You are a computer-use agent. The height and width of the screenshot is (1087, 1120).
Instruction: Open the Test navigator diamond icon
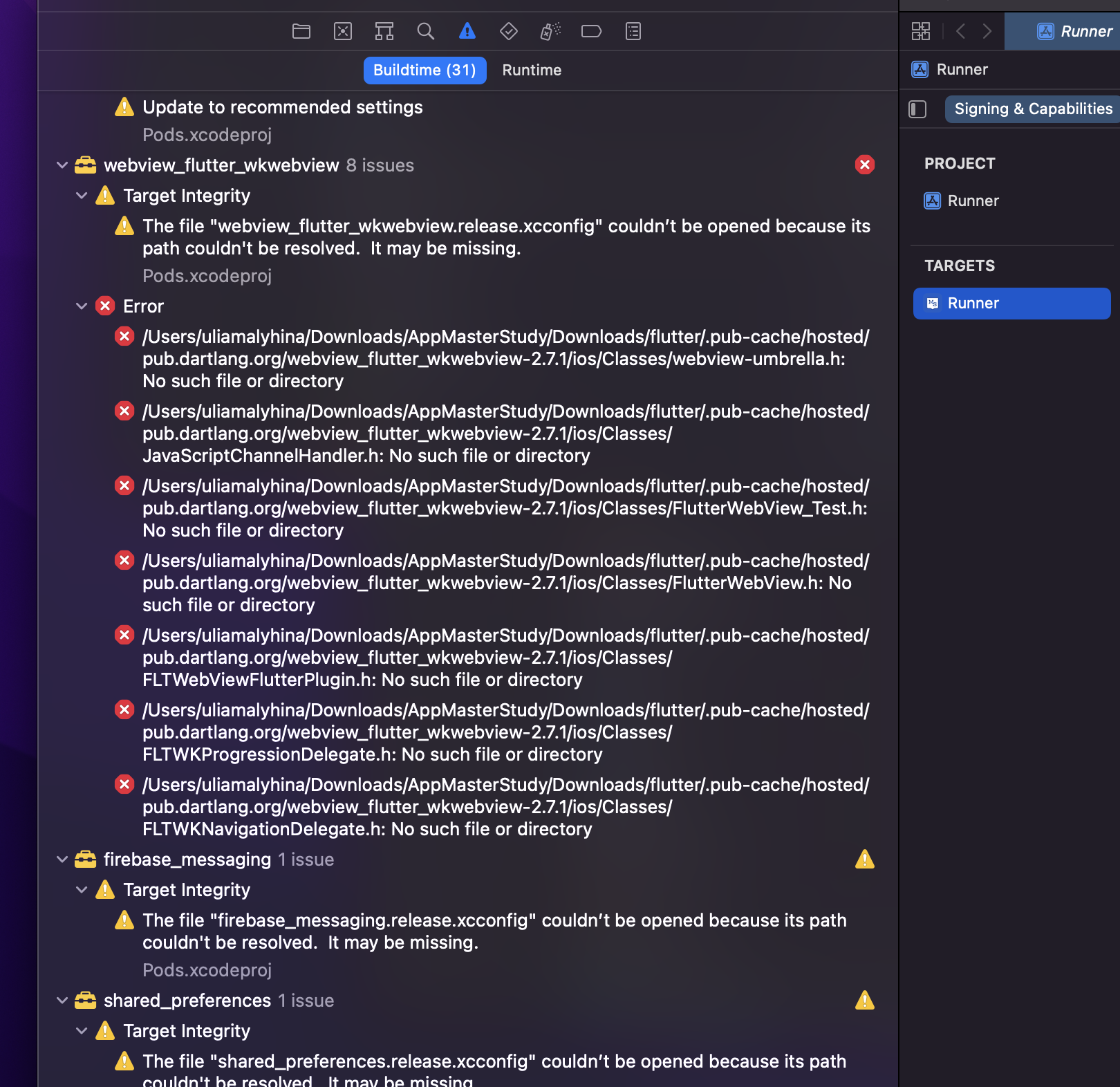tap(509, 31)
